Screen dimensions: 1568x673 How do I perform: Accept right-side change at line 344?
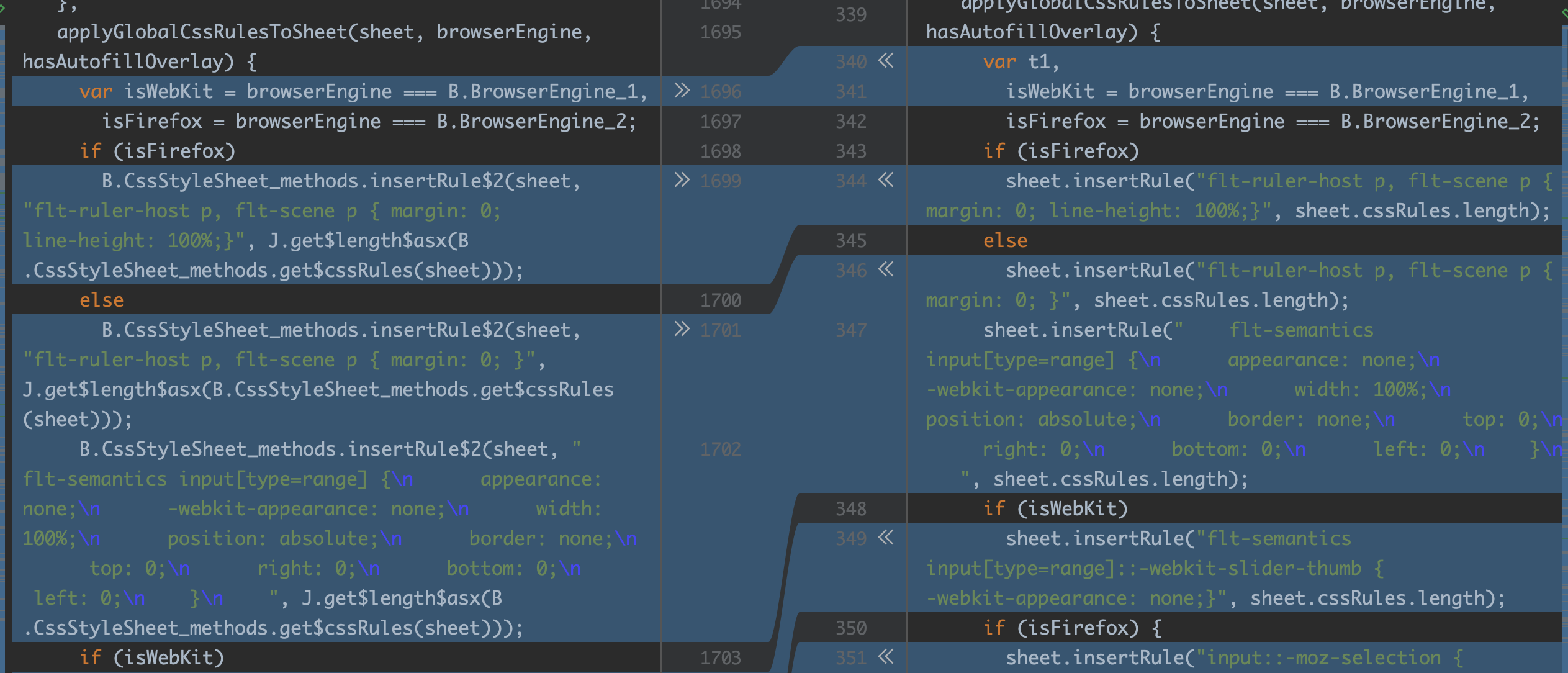point(886,180)
